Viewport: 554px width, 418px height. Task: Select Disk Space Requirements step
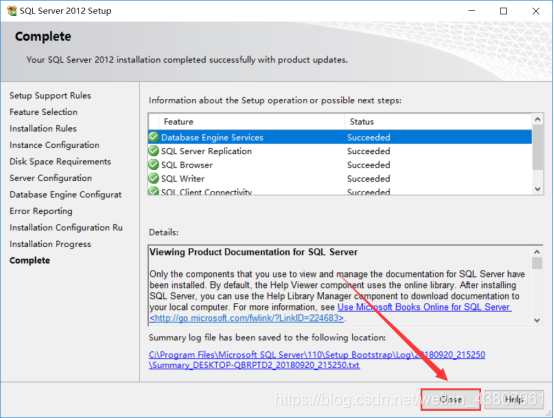(60, 161)
